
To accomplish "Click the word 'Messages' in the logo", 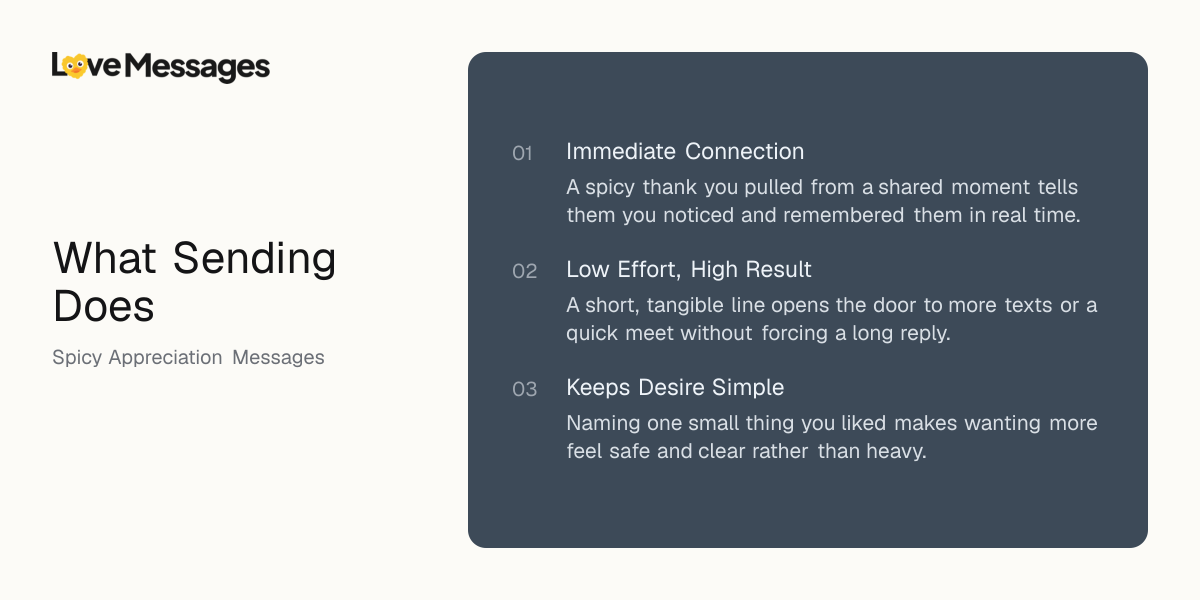I will [198, 67].
